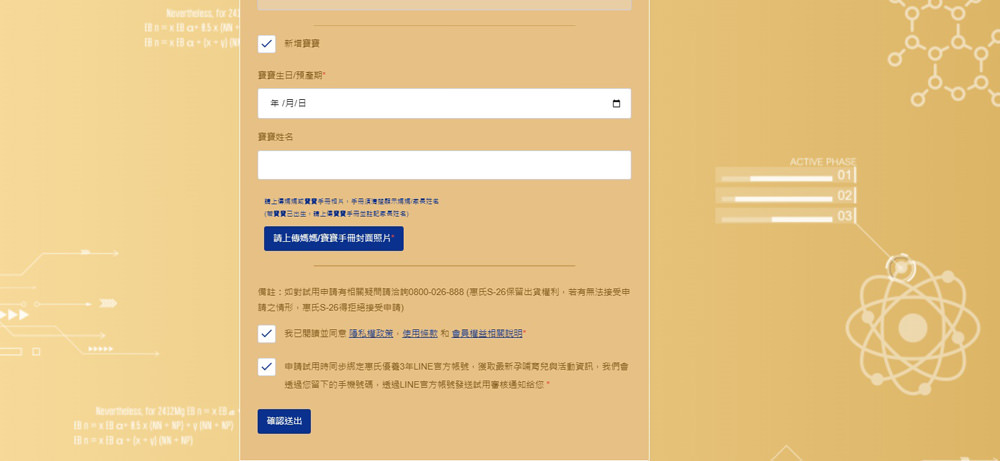Click the 寶寶生日/預產期 field label

tap(291, 75)
